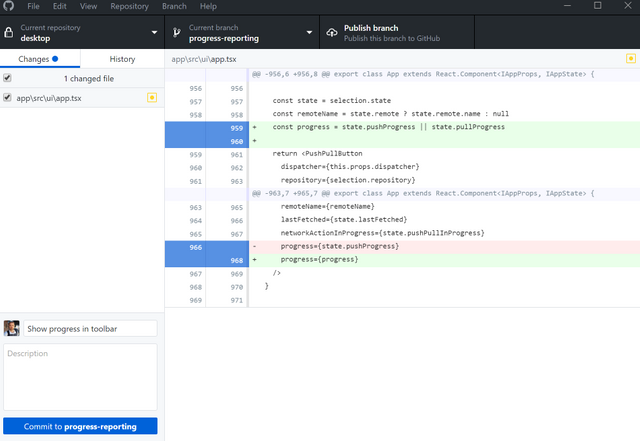Click the line 'networkActionInProgress={state.pushPullInProgress}'
Screen dimensions: 640x441
click(382, 233)
